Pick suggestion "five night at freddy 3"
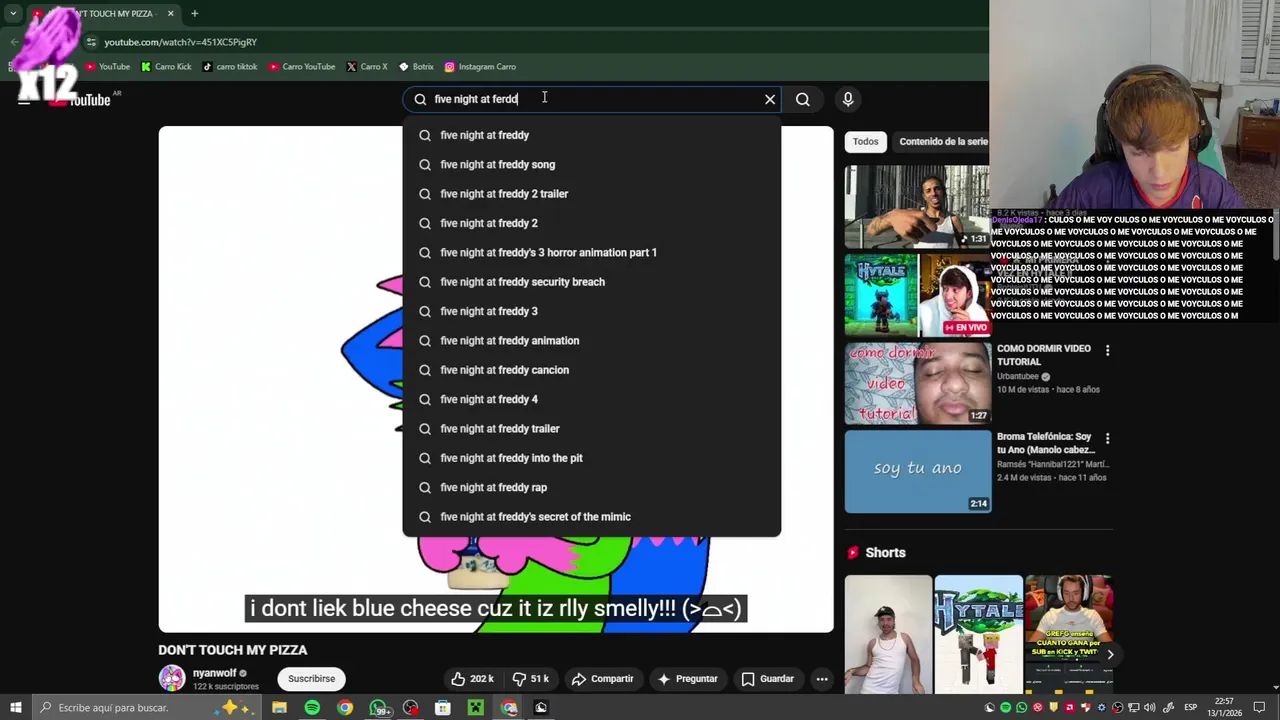 591,311
